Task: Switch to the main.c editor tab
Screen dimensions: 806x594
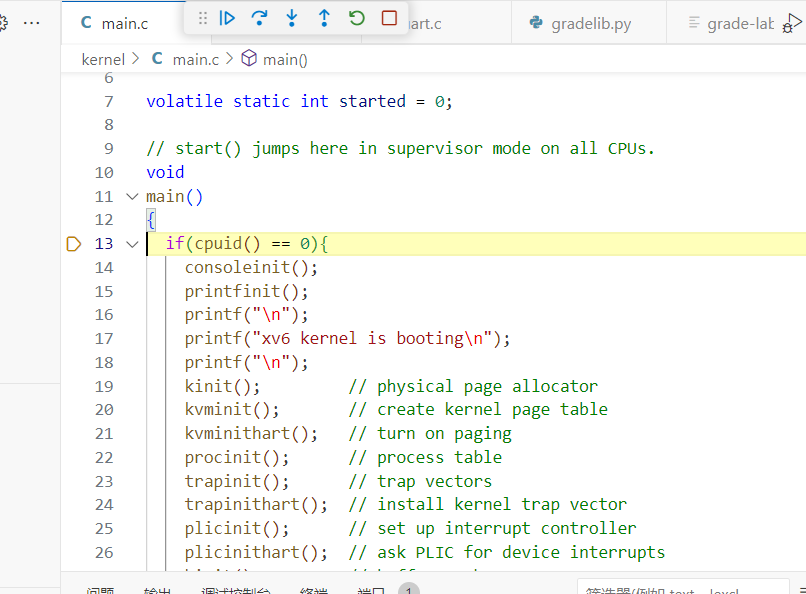Action: click(123, 23)
